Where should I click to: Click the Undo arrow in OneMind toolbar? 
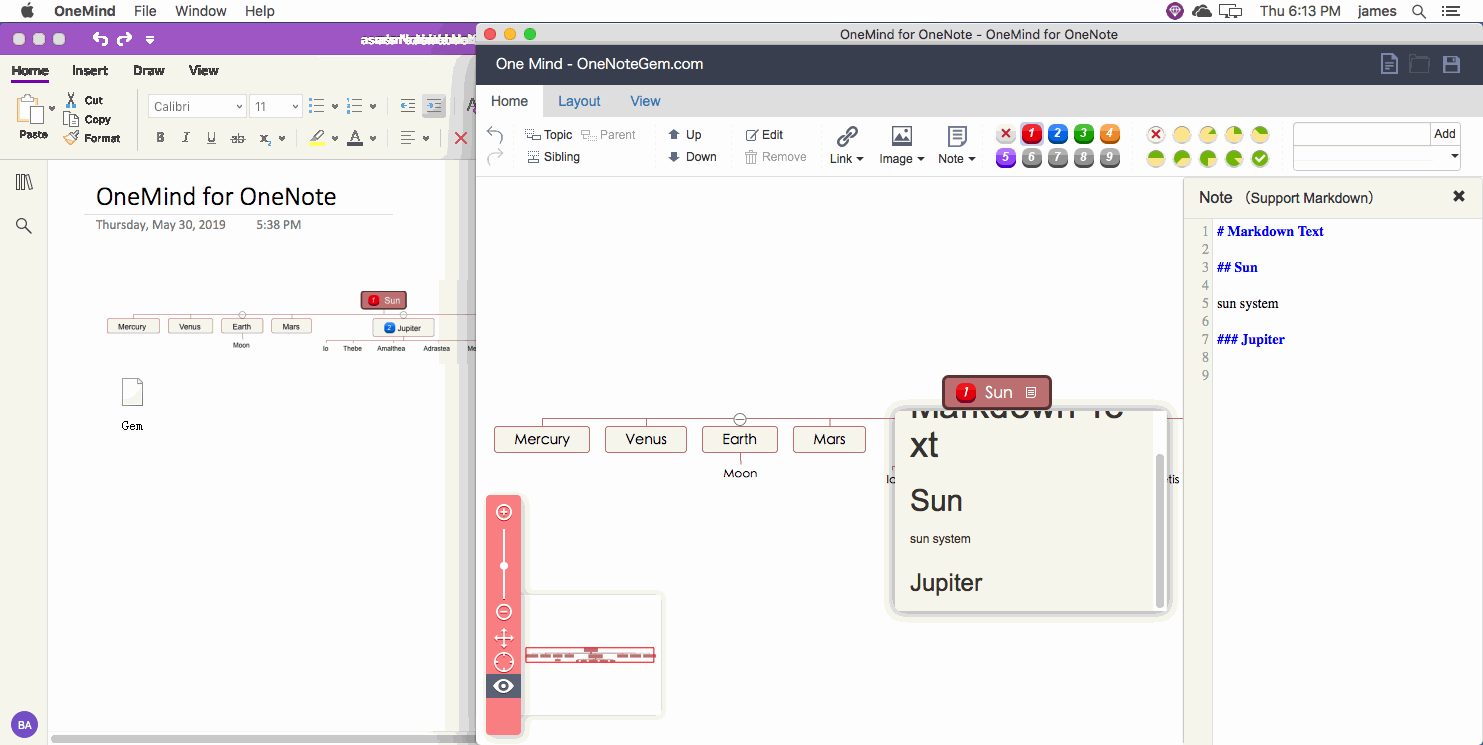pos(494,135)
